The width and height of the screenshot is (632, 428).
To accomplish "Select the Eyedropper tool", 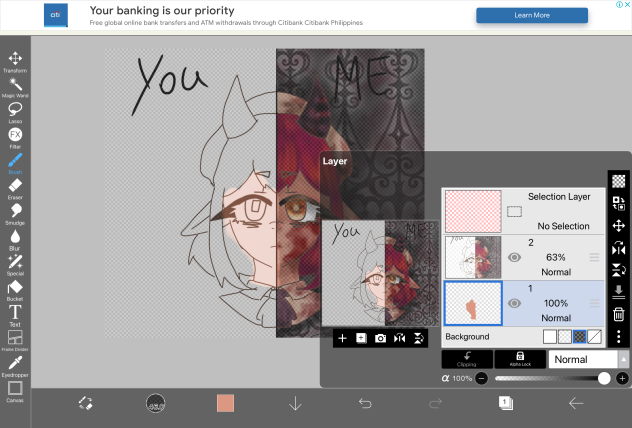I will [15, 364].
